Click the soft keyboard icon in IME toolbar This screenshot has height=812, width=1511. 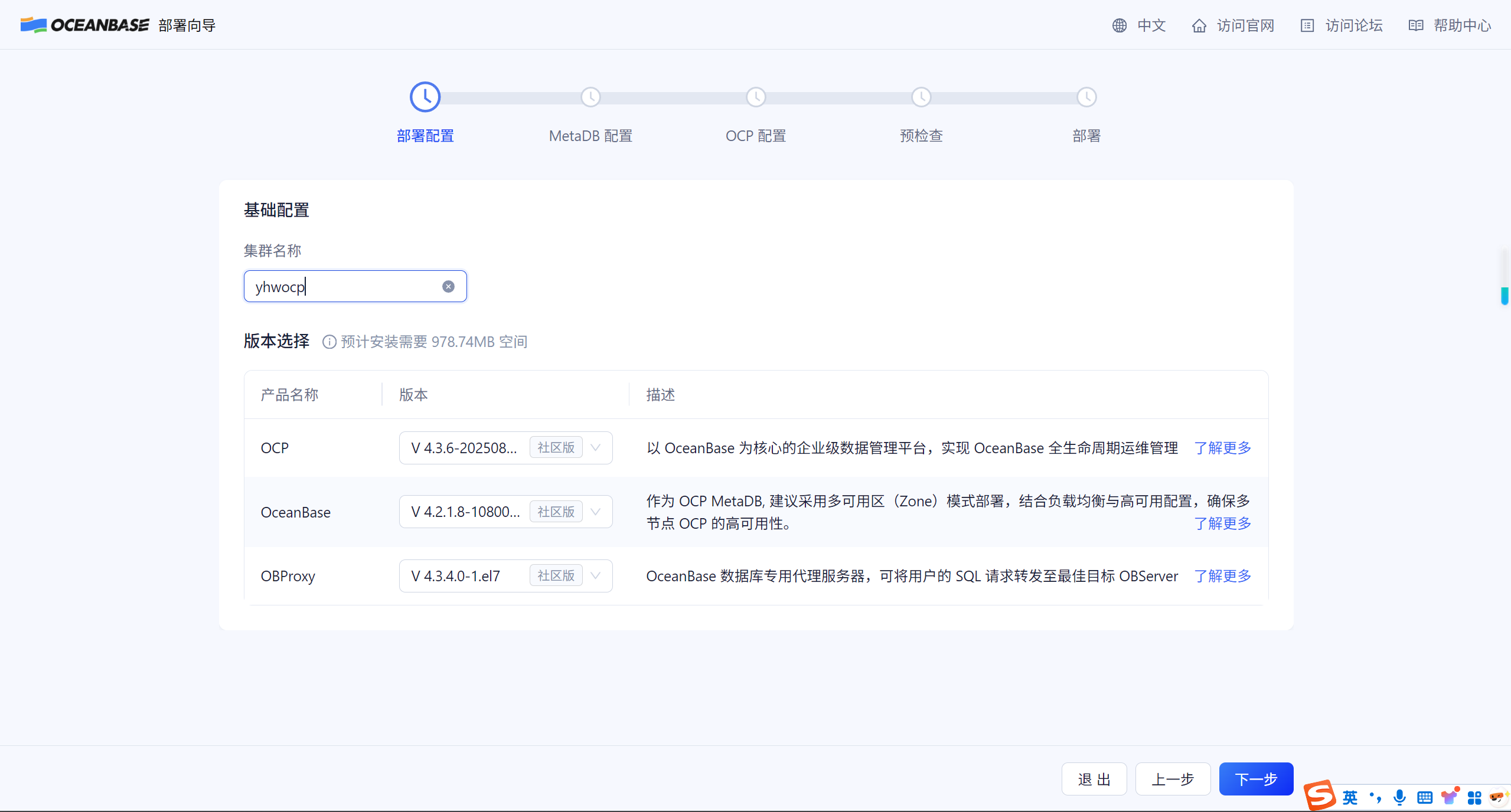pyautogui.click(x=1424, y=798)
